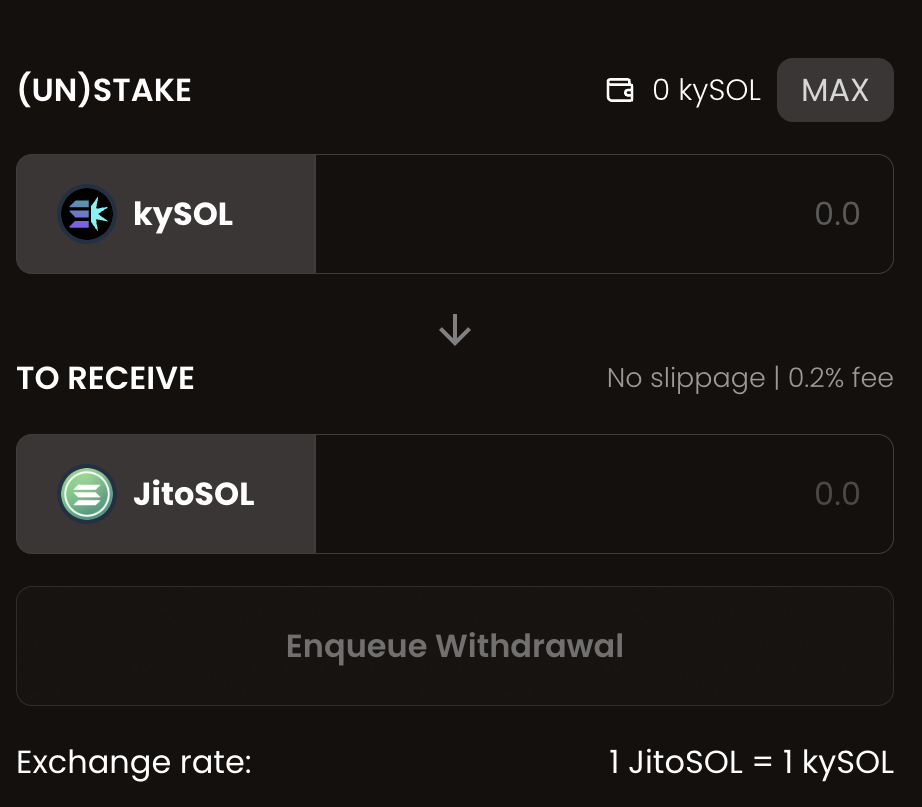Select the JitoSOL token name label
The image size is (922, 807).
coord(194,494)
